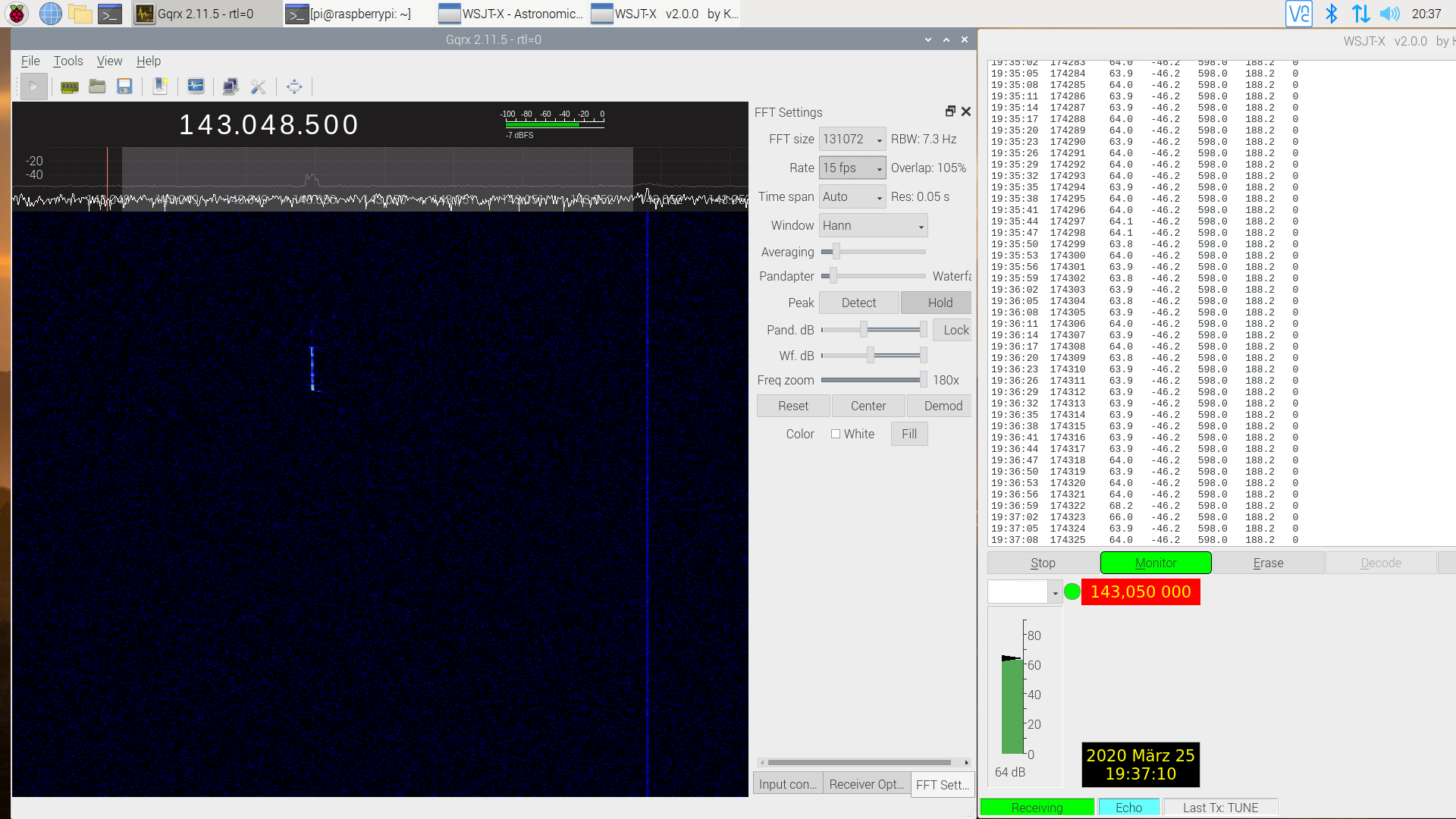Viewport: 1456px width, 819px height.
Task: Open the I/O devices configuration icon
Action: click(x=70, y=86)
